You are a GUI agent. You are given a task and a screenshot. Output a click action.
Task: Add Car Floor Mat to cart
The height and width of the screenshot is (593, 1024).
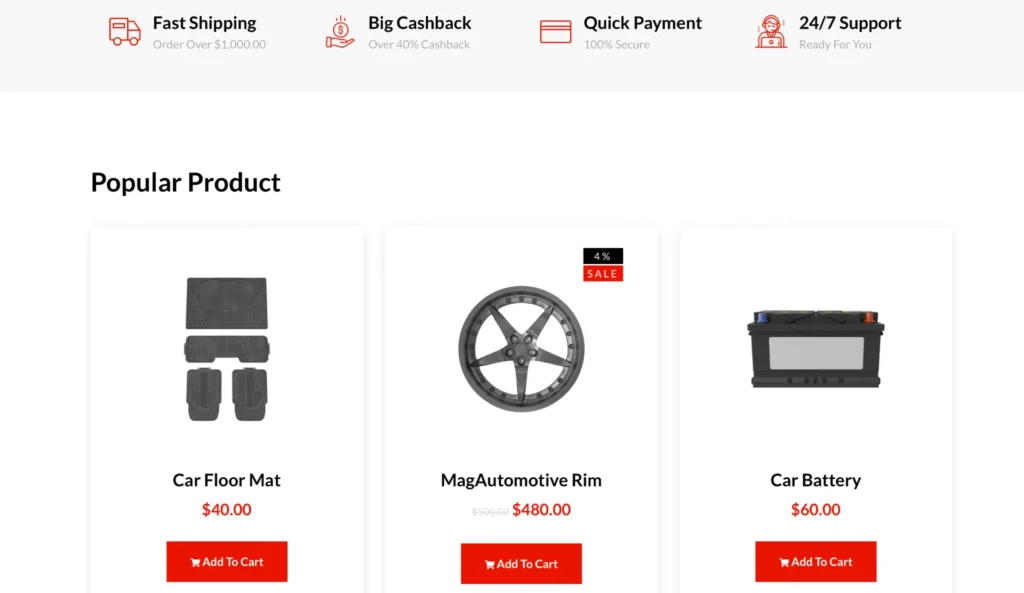(227, 562)
